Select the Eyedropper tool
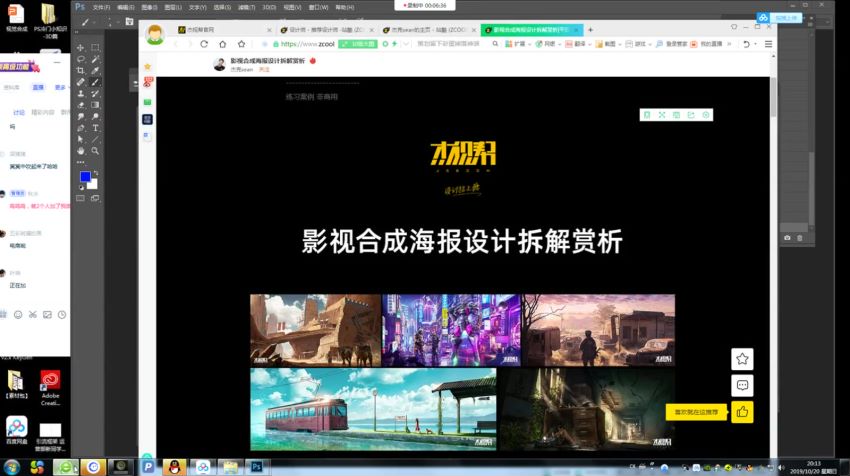Image resolution: width=850 pixels, height=476 pixels. (x=95, y=70)
